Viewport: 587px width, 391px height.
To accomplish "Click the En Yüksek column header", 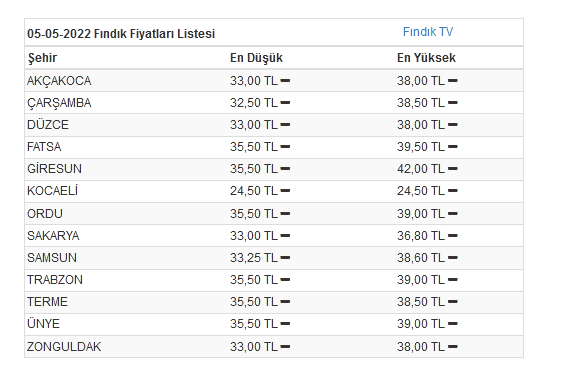I will (426, 58).
